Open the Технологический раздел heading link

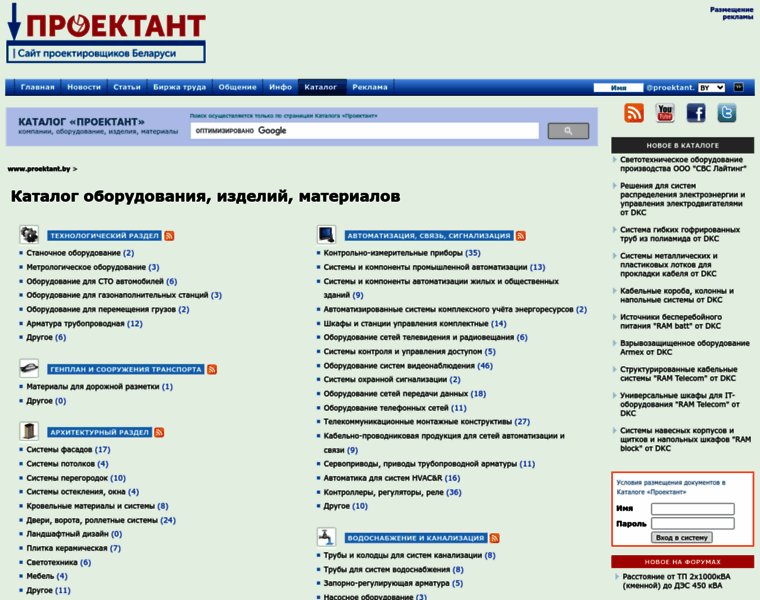click(x=104, y=236)
